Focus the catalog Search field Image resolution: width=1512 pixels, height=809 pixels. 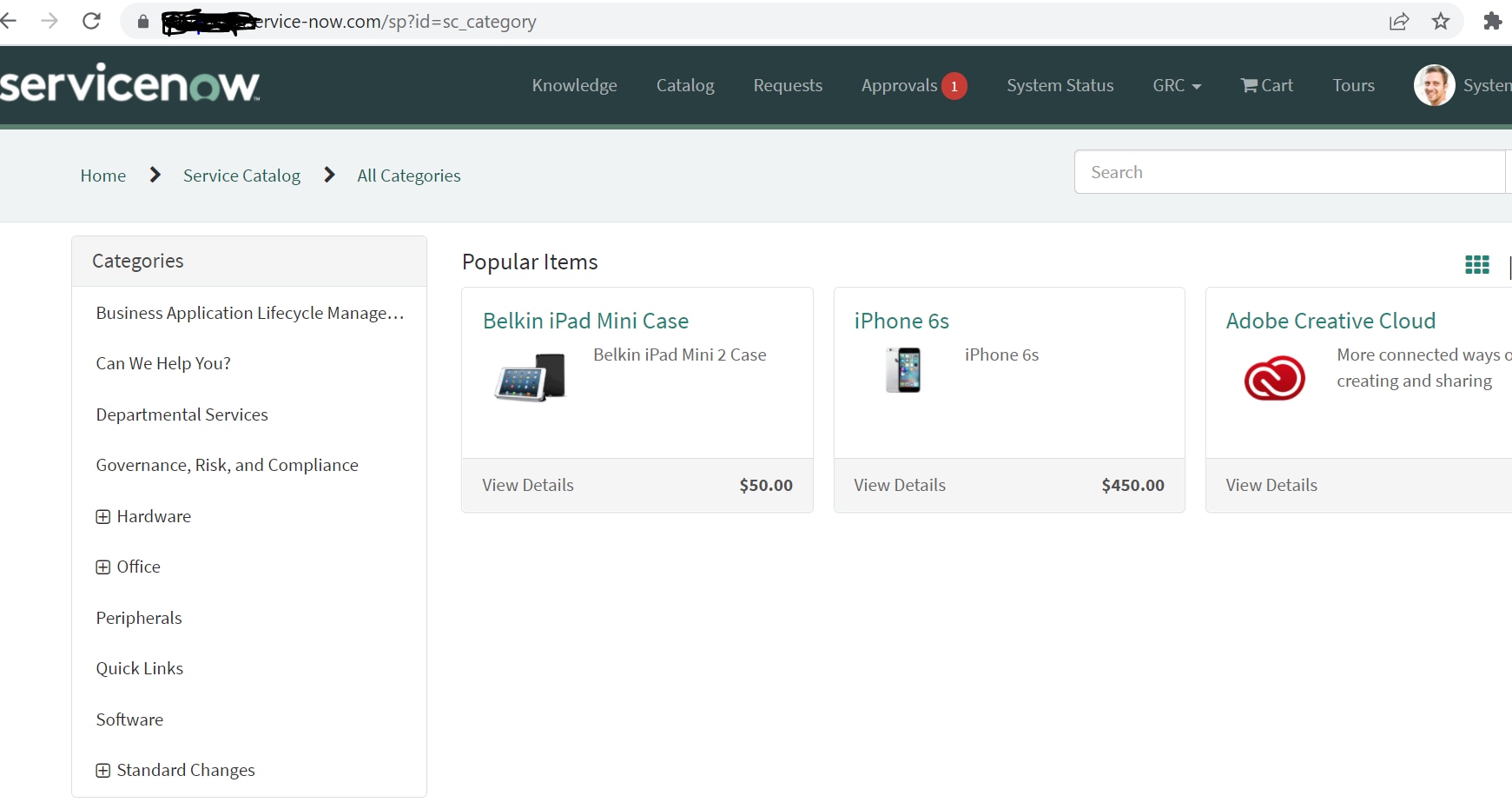click(1289, 172)
